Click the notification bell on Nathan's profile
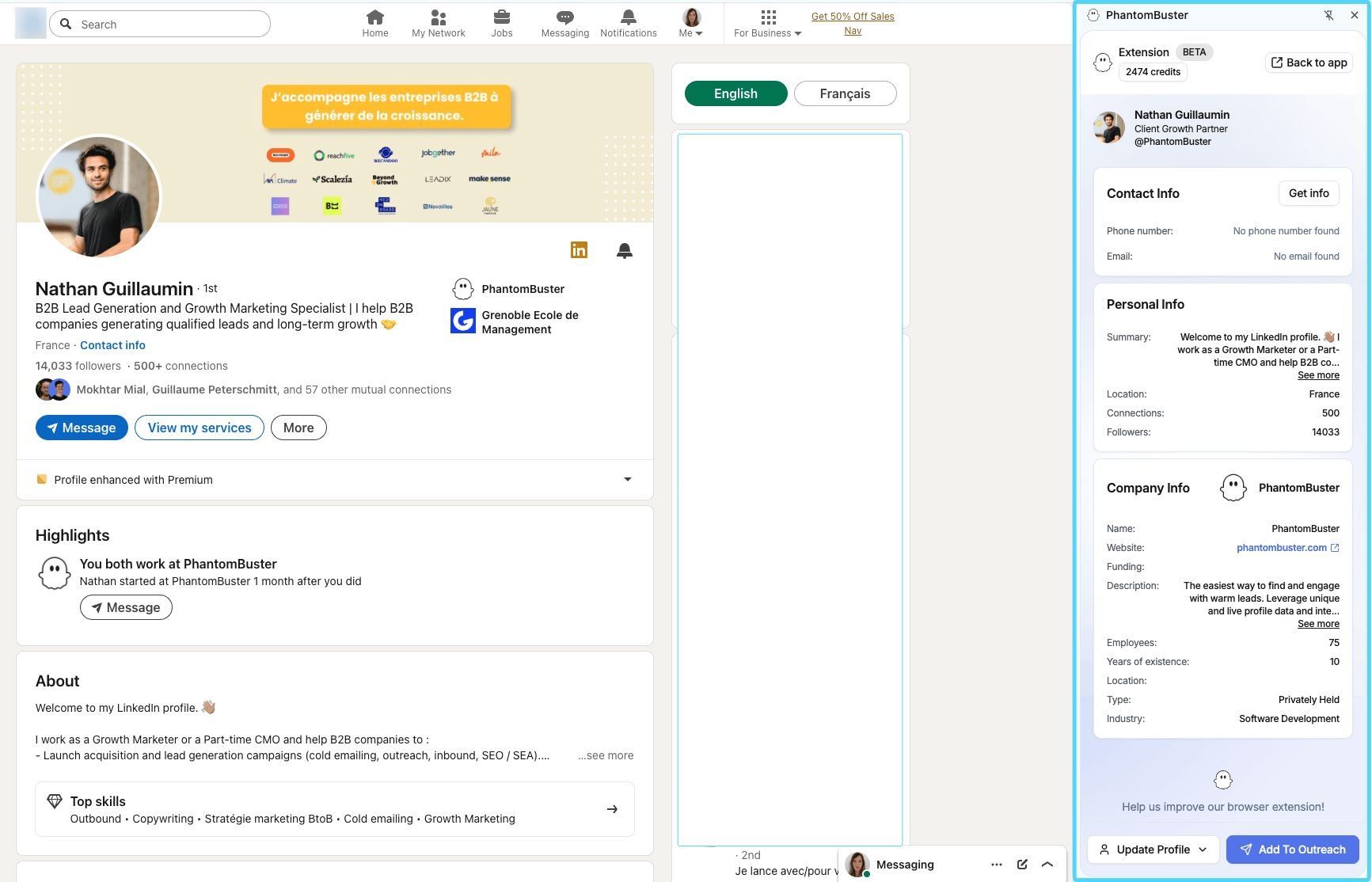The width and height of the screenshot is (1372, 882). (624, 251)
